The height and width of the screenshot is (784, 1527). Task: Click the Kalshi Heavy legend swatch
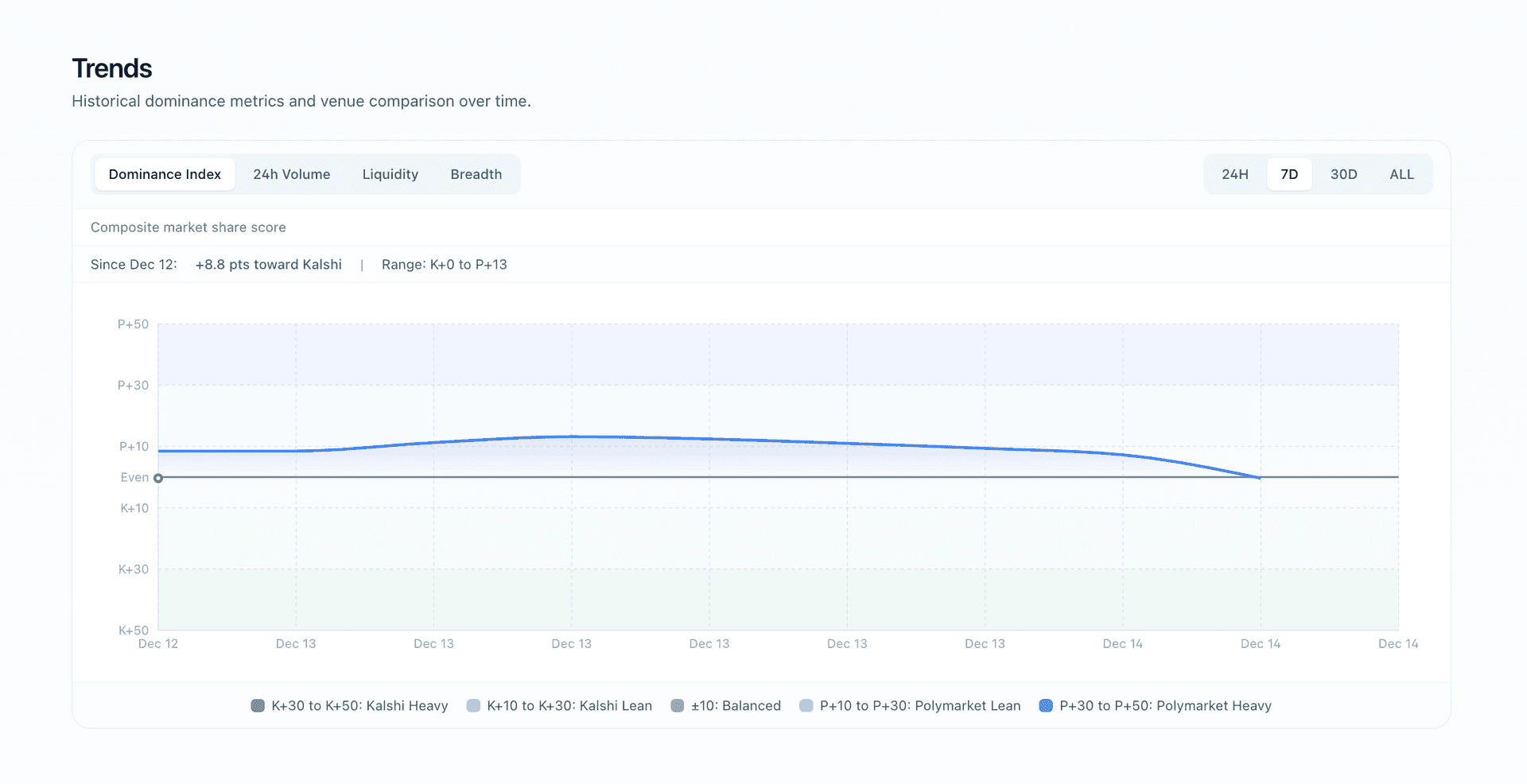click(x=258, y=705)
